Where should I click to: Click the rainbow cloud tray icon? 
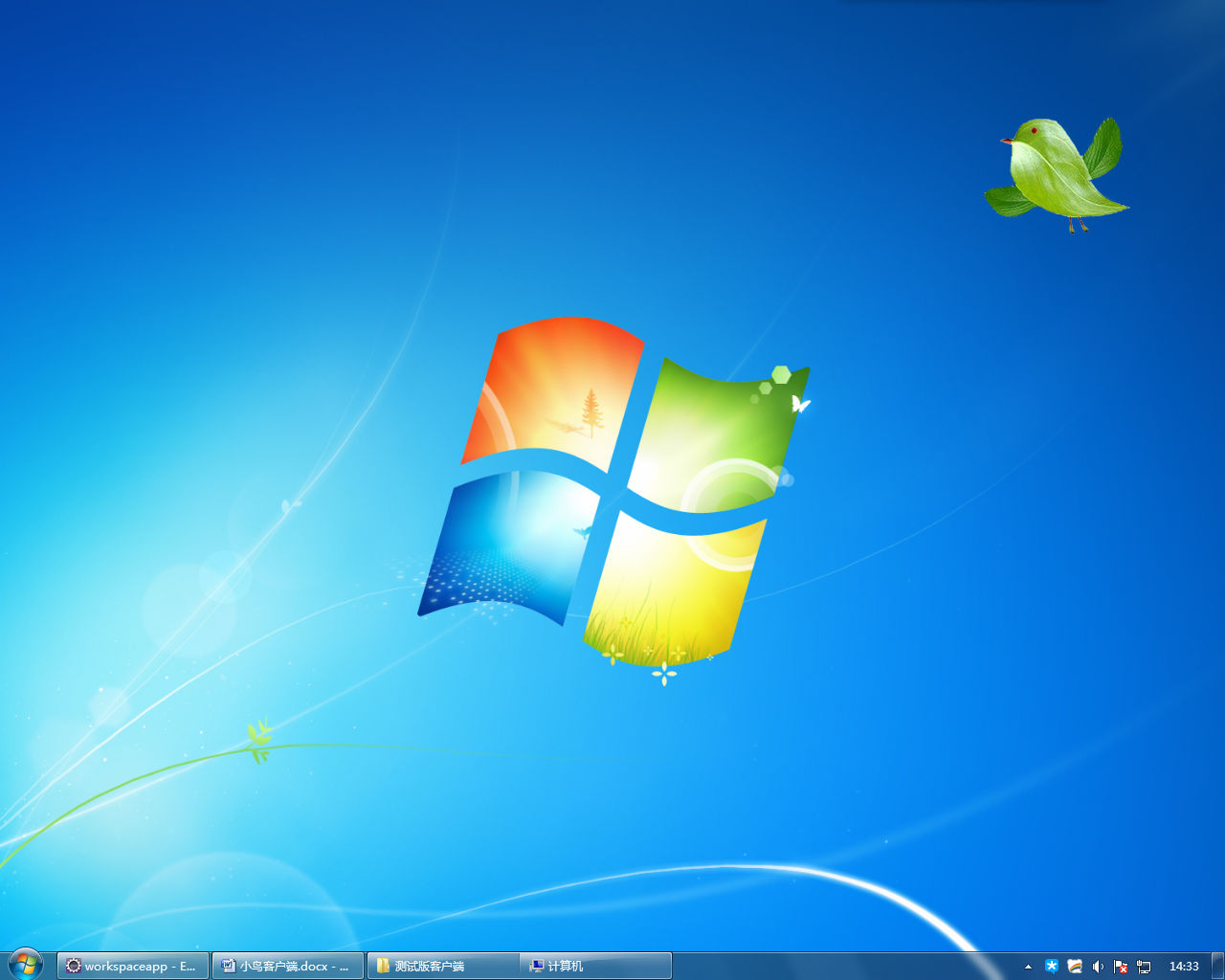(x=1075, y=967)
